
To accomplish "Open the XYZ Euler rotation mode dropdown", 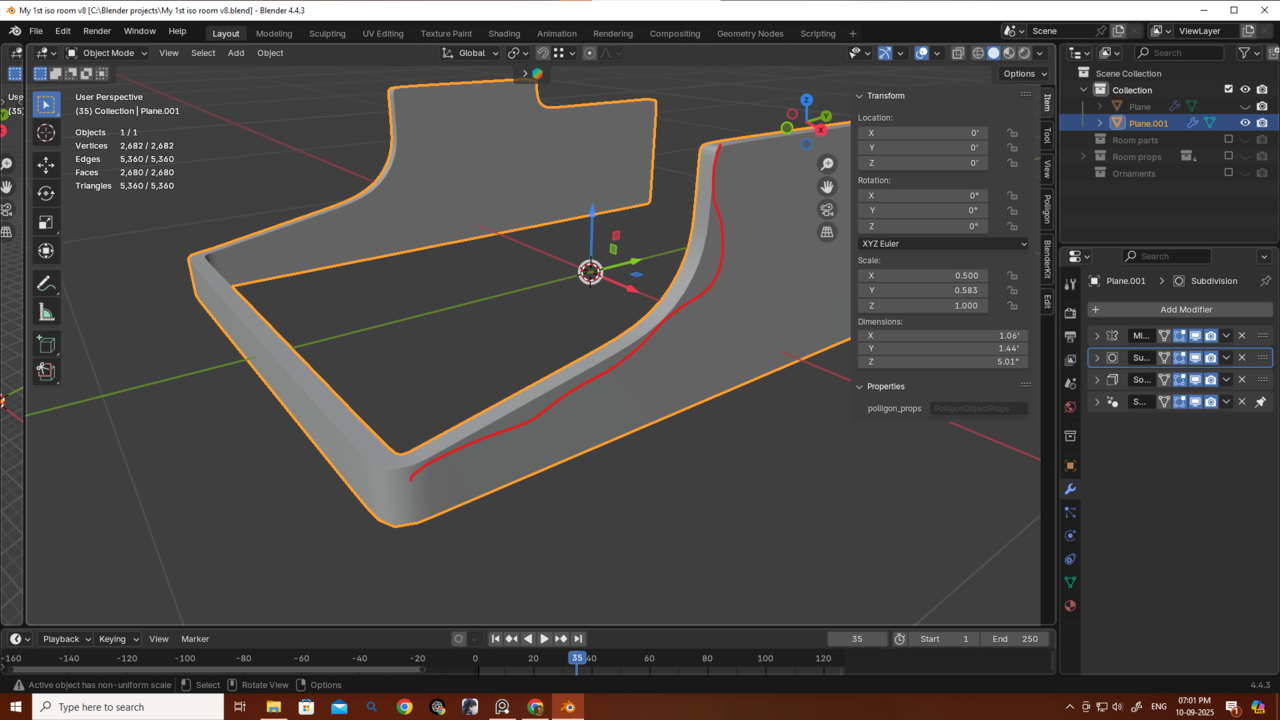I will pos(943,244).
